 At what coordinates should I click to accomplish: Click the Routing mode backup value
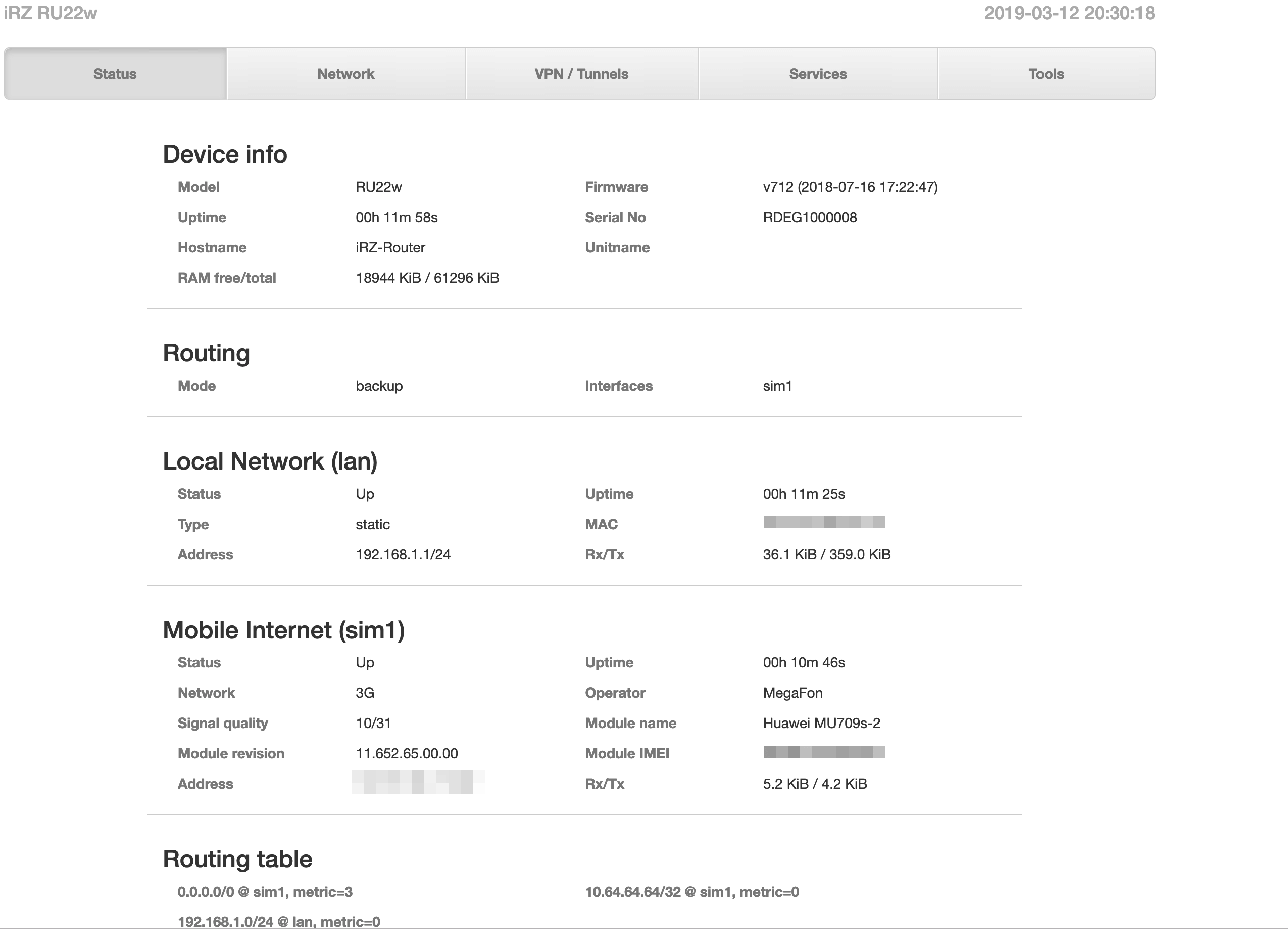[379, 386]
